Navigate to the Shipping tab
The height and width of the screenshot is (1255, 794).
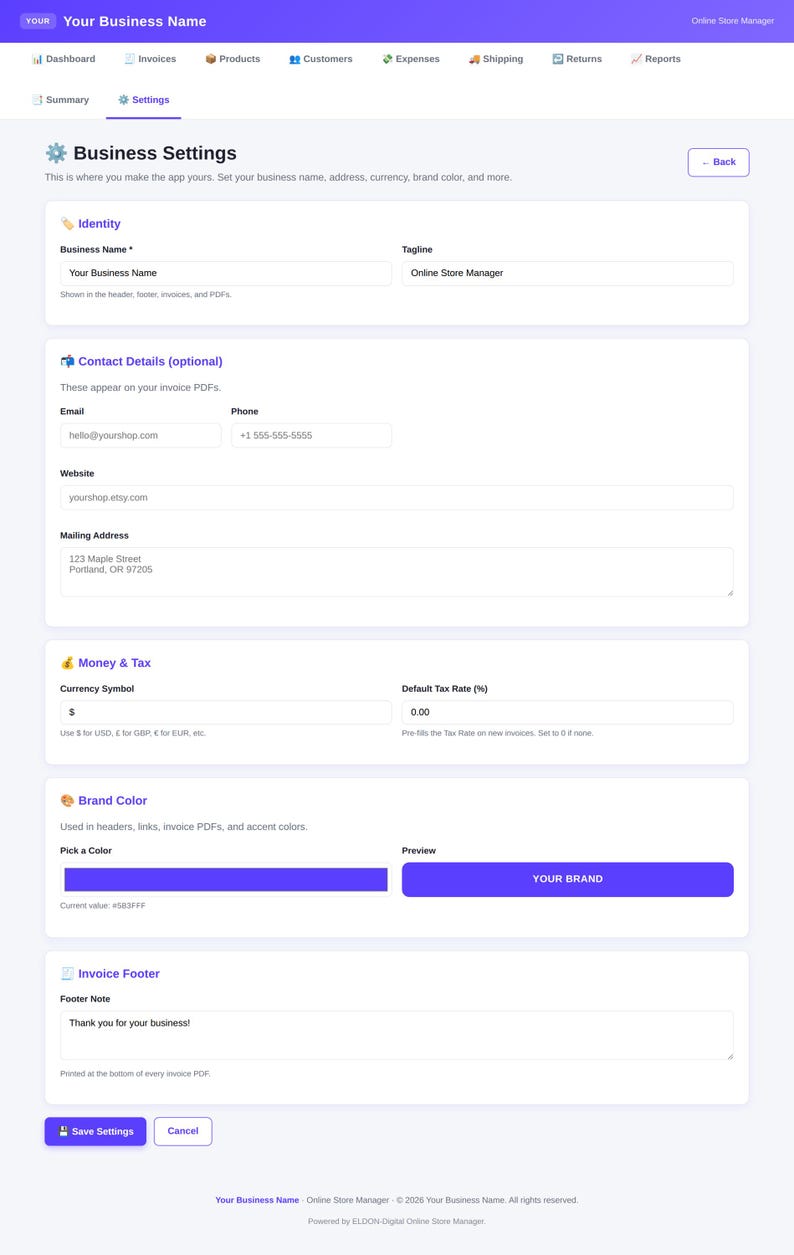tap(496, 59)
